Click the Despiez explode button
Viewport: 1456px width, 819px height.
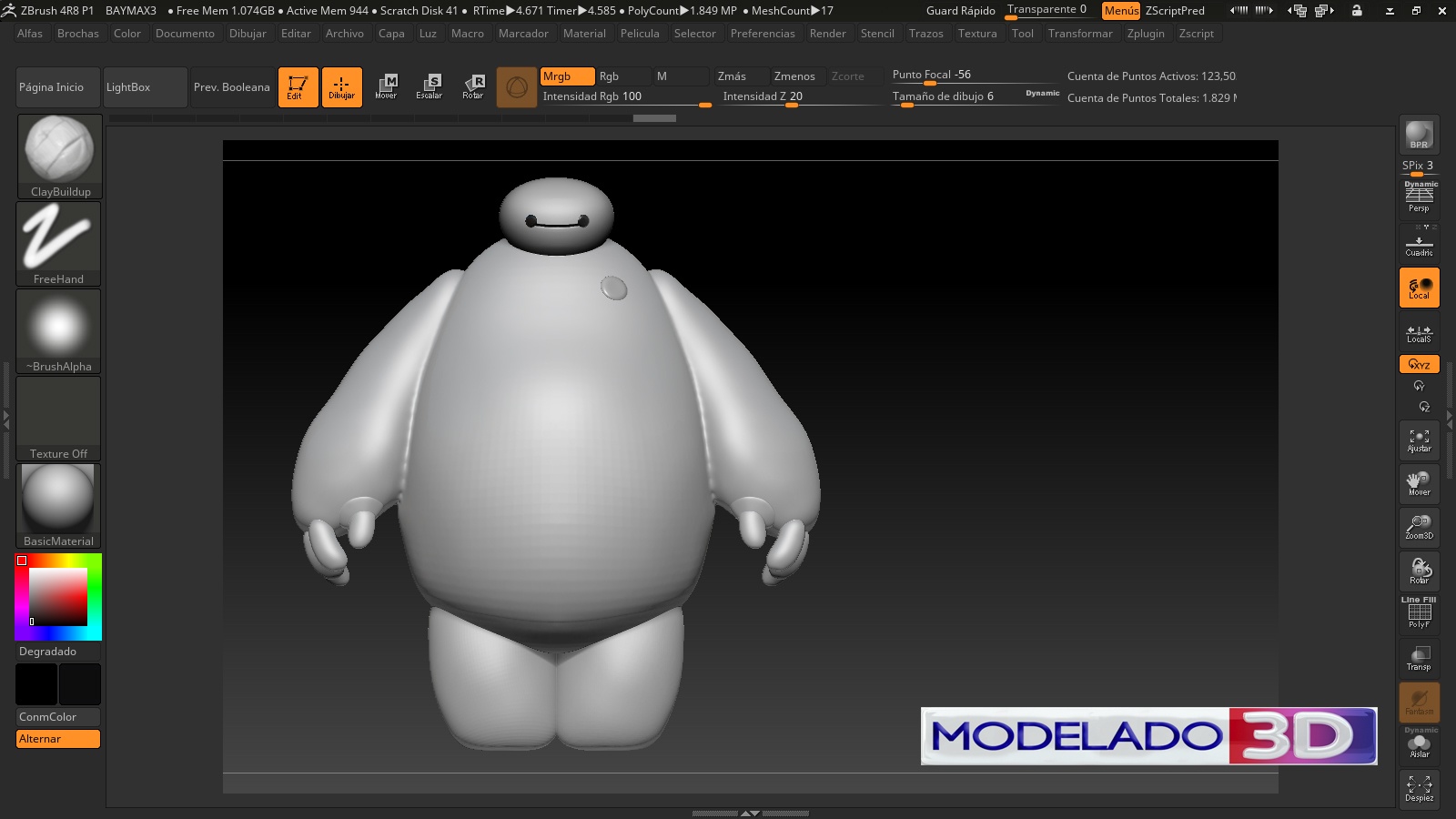(x=1419, y=789)
